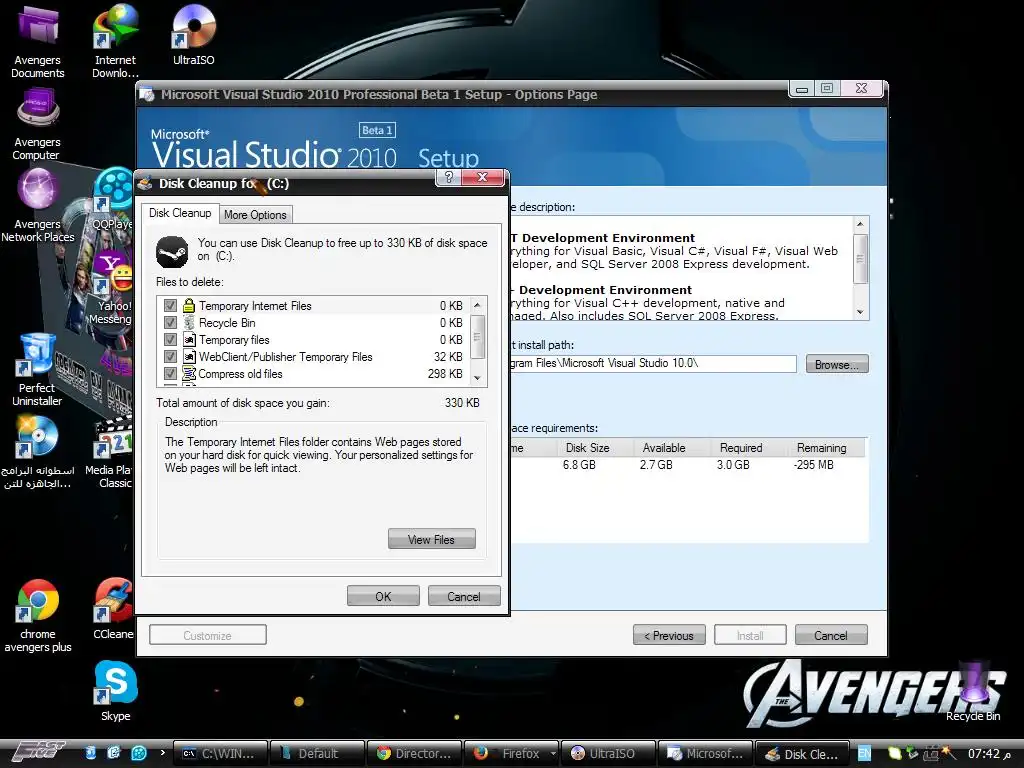Screen dimensions: 1024x768
Task: Click the -295 MB remaining value
Action: [x=813, y=465]
